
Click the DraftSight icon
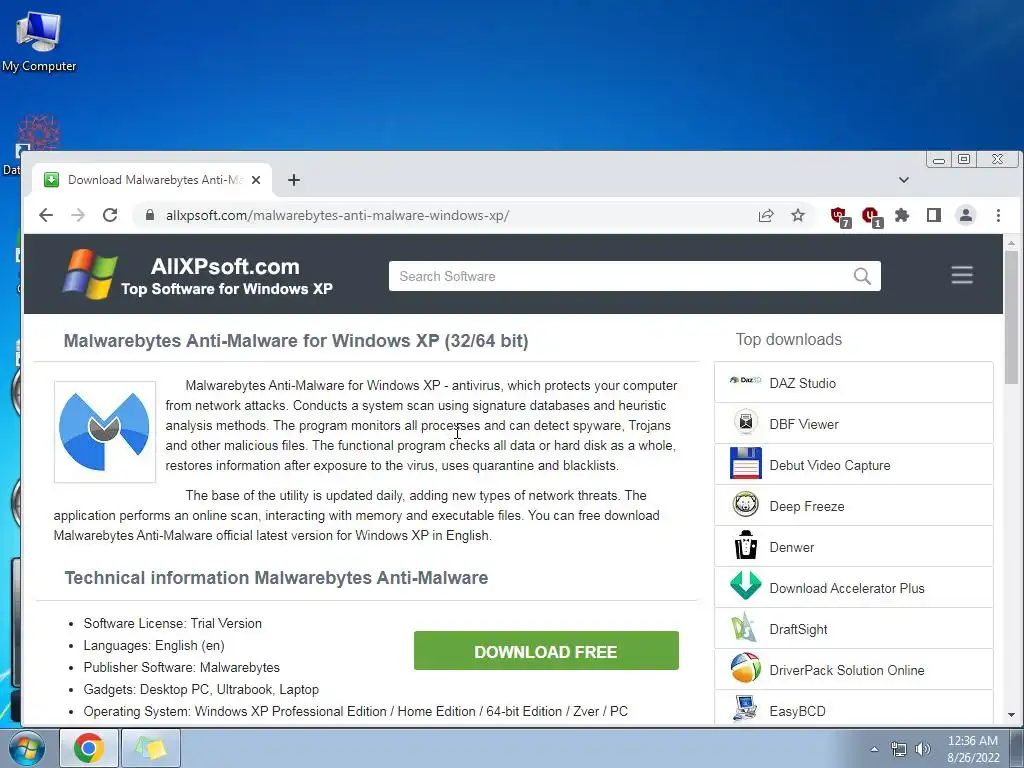pos(744,627)
